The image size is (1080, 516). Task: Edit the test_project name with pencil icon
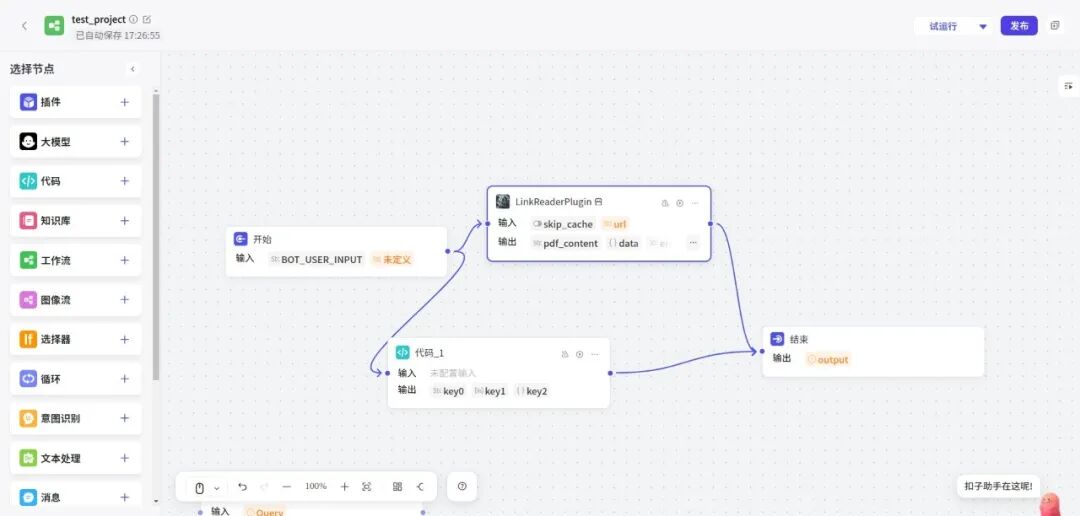[x=147, y=19]
